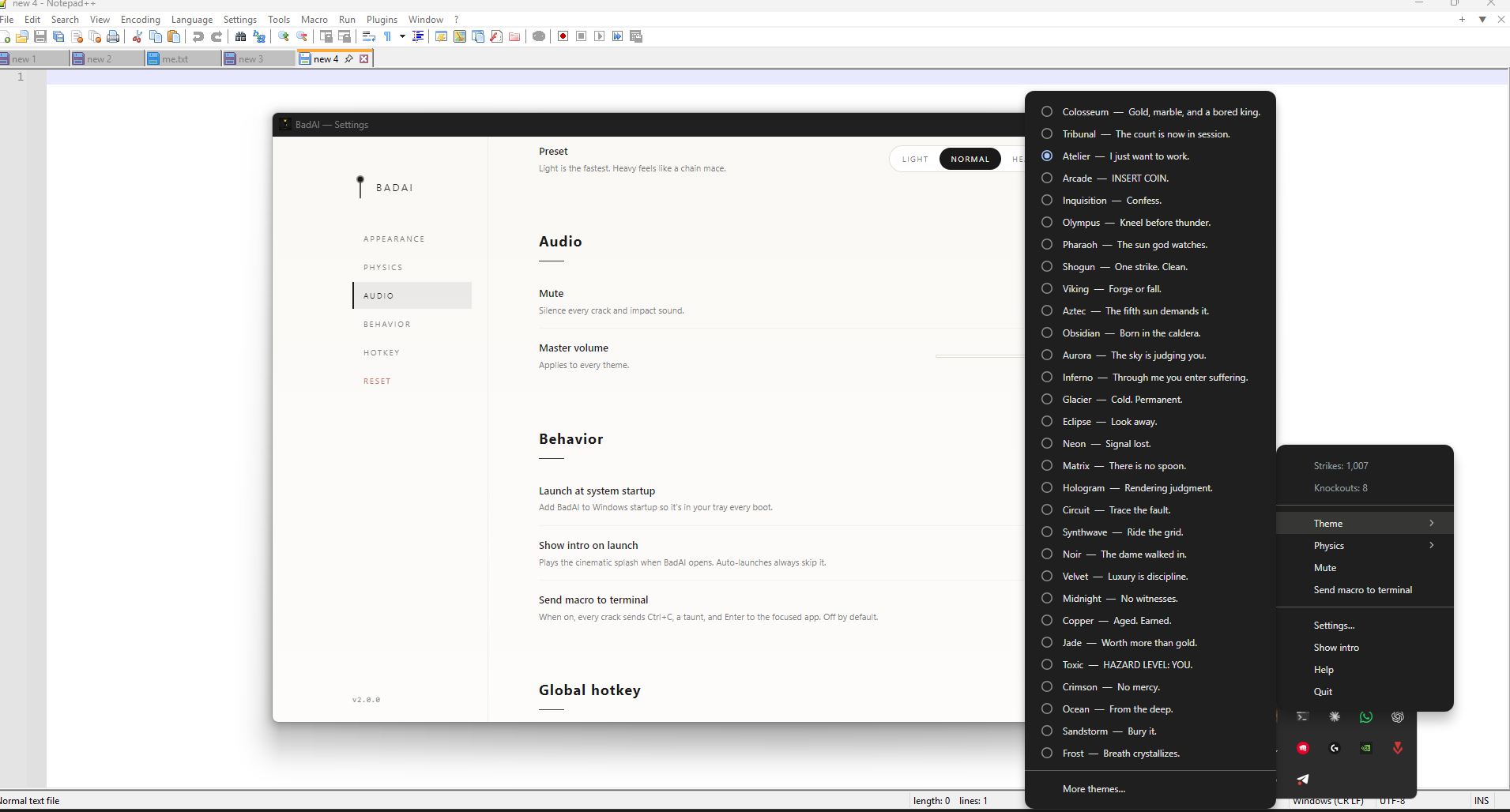This screenshot has width=1510, height=812.
Task: Click the Print toolbar icon
Action: pyautogui.click(x=113, y=36)
